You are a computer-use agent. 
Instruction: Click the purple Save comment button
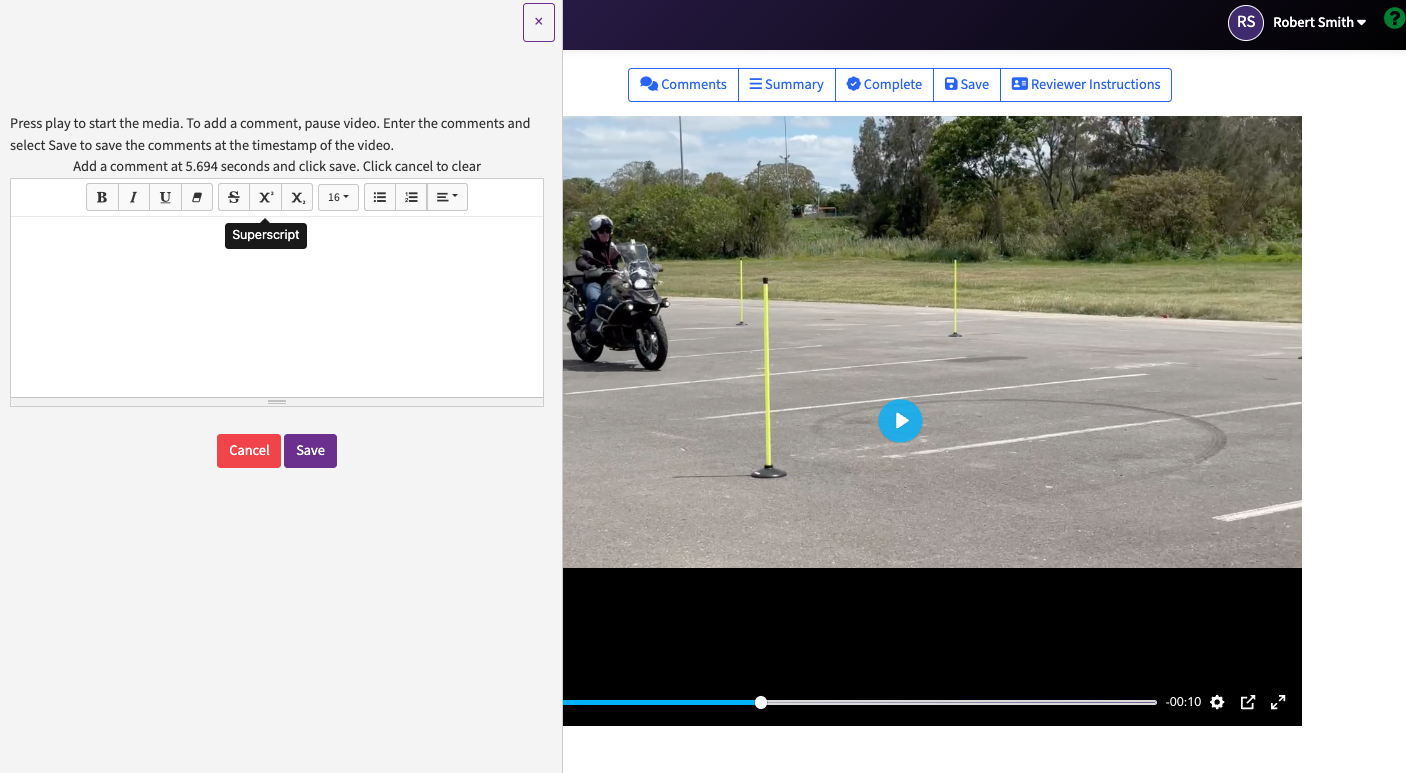[x=310, y=451]
